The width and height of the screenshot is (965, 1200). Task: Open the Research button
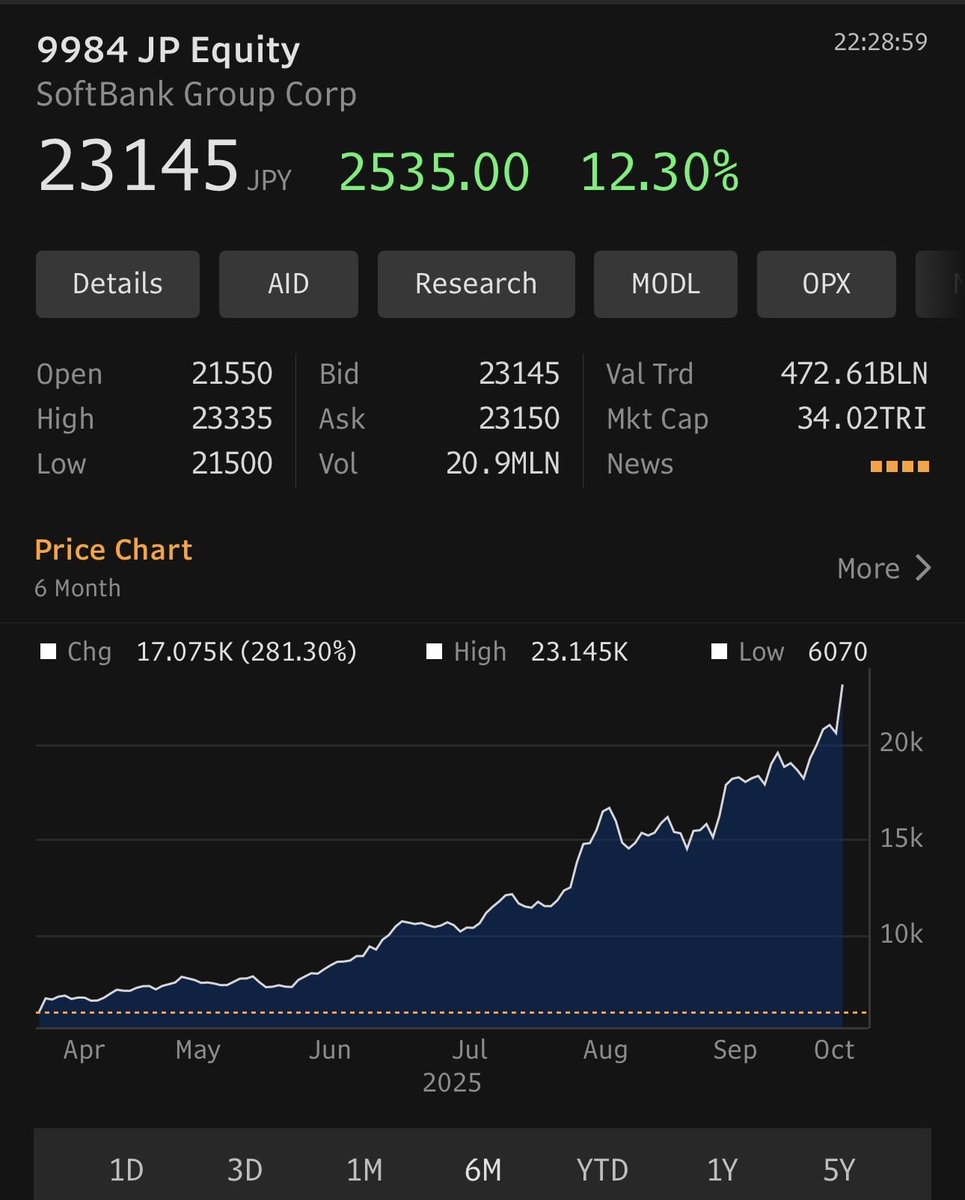[x=476, y=284]
